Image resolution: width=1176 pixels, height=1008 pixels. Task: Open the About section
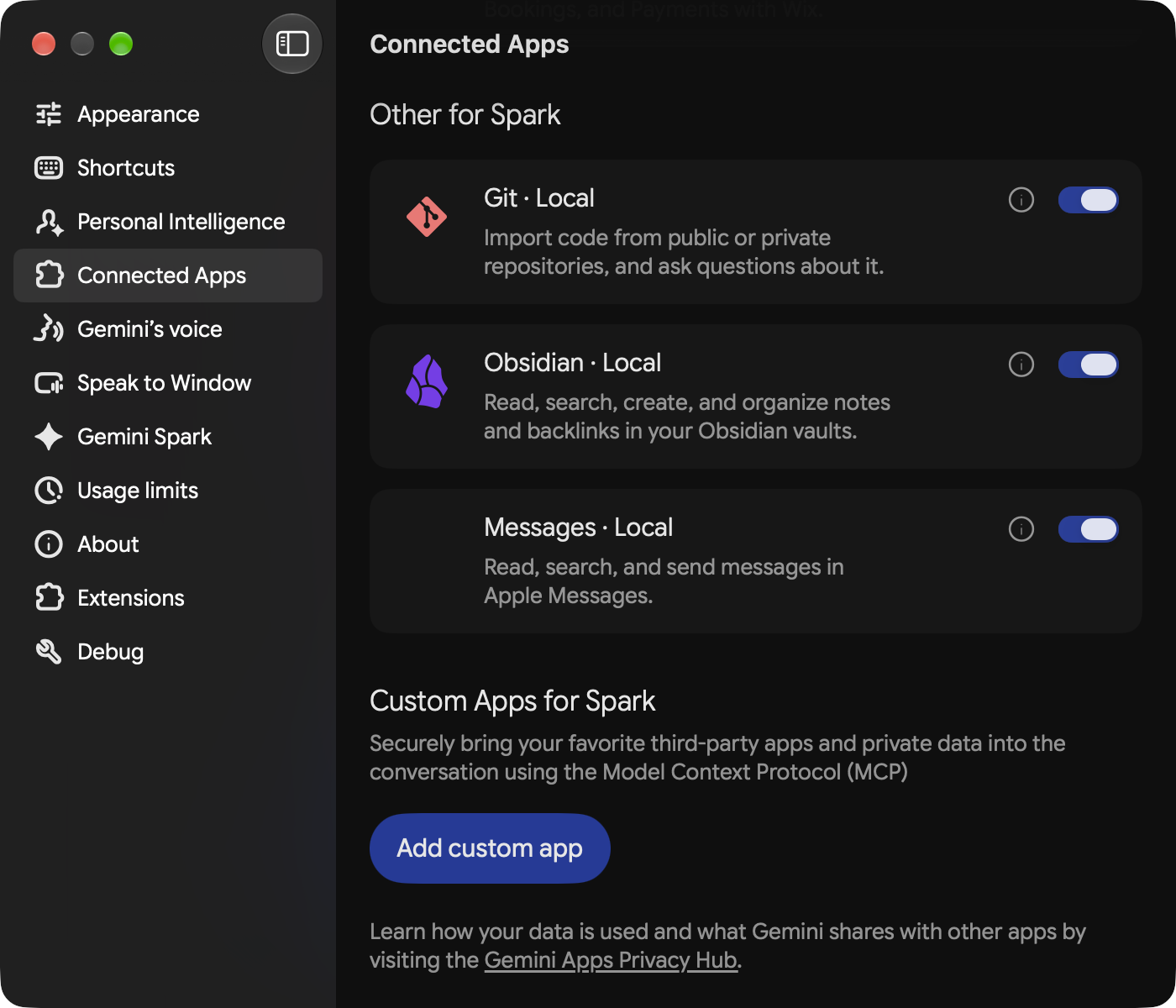[168, 544]
